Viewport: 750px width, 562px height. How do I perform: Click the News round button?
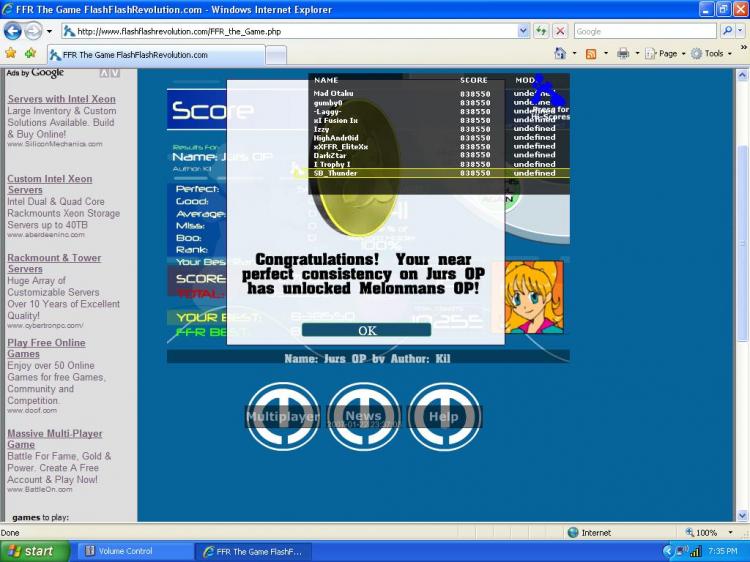pyautogui.click(x=364, y=417)
